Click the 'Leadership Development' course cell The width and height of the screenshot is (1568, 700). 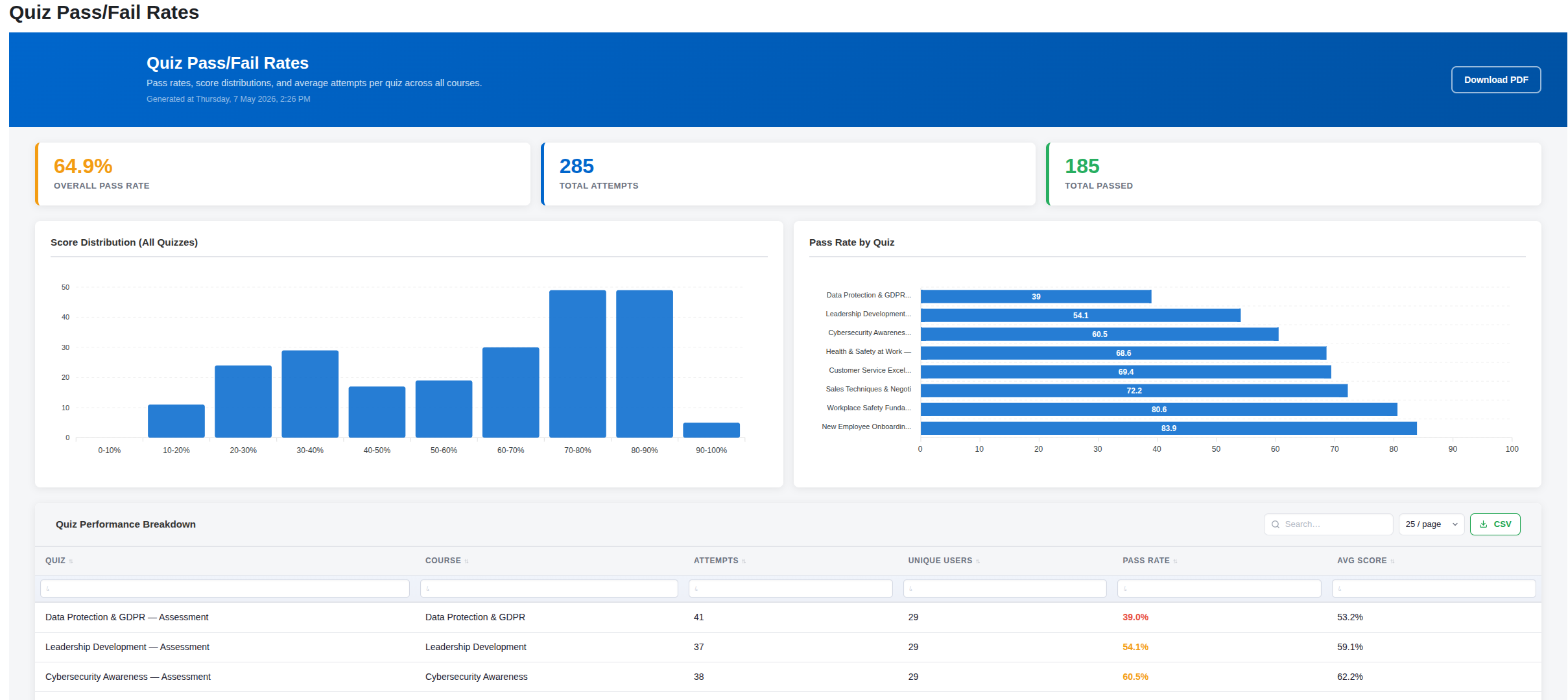tap(476, 647)
